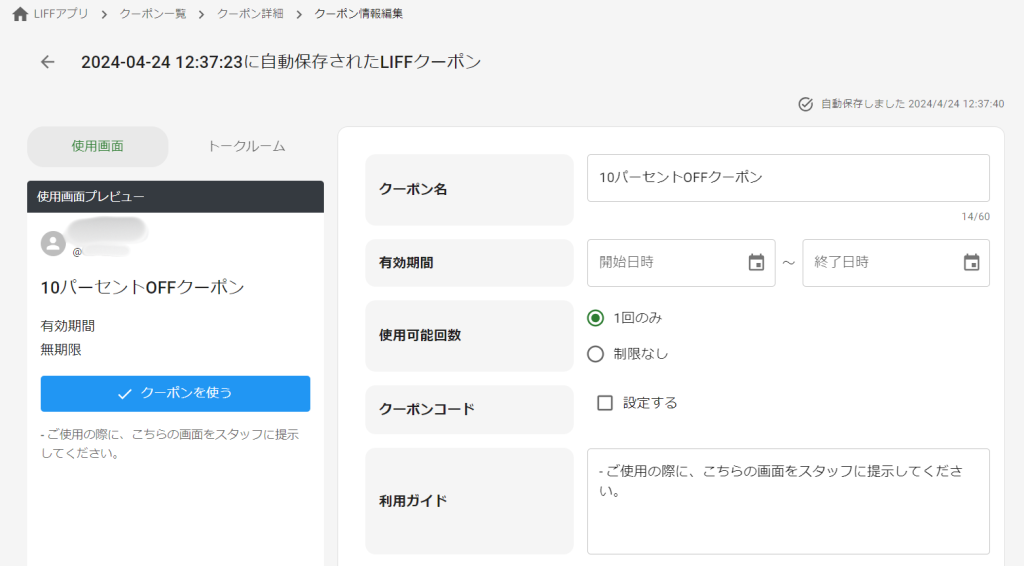The image size is (1024, 566).
Task: Go back with the left arrow icon
Action: (x=48, y=62)
